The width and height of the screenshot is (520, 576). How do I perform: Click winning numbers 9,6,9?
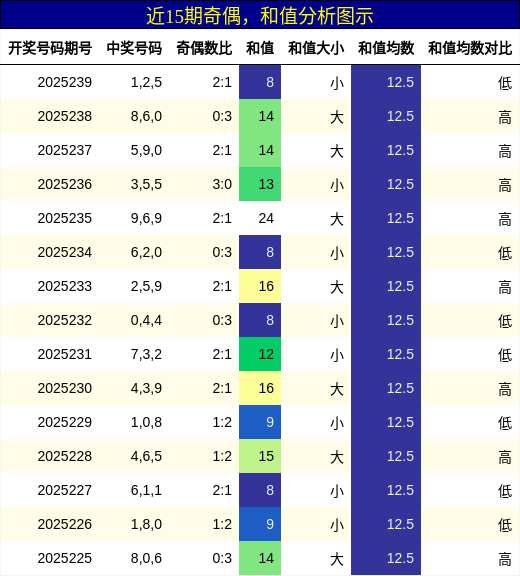click(x=146, y=218)
